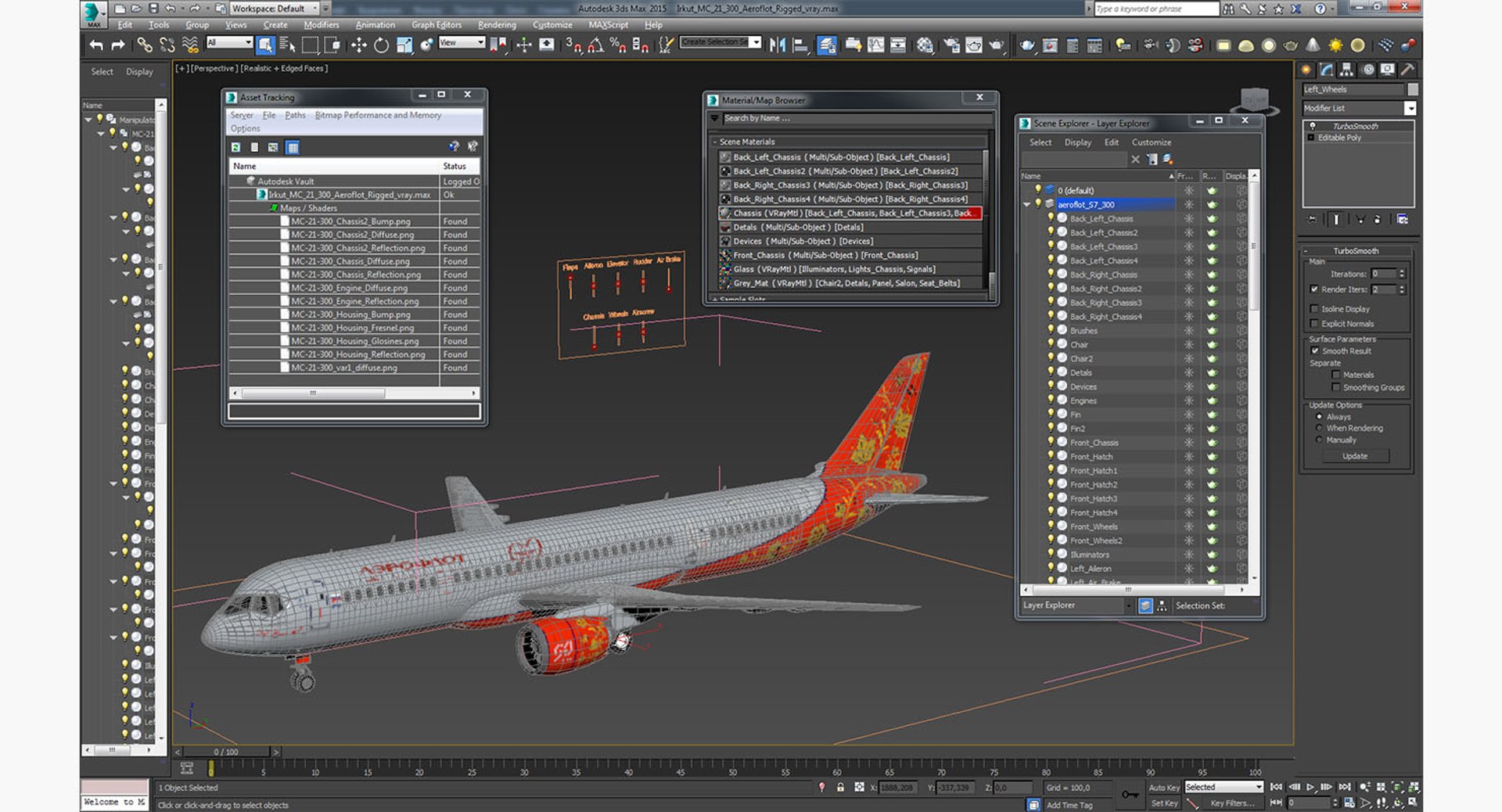
Task: Check Separate by Materials checkbox
Action: pos(1335,375)
